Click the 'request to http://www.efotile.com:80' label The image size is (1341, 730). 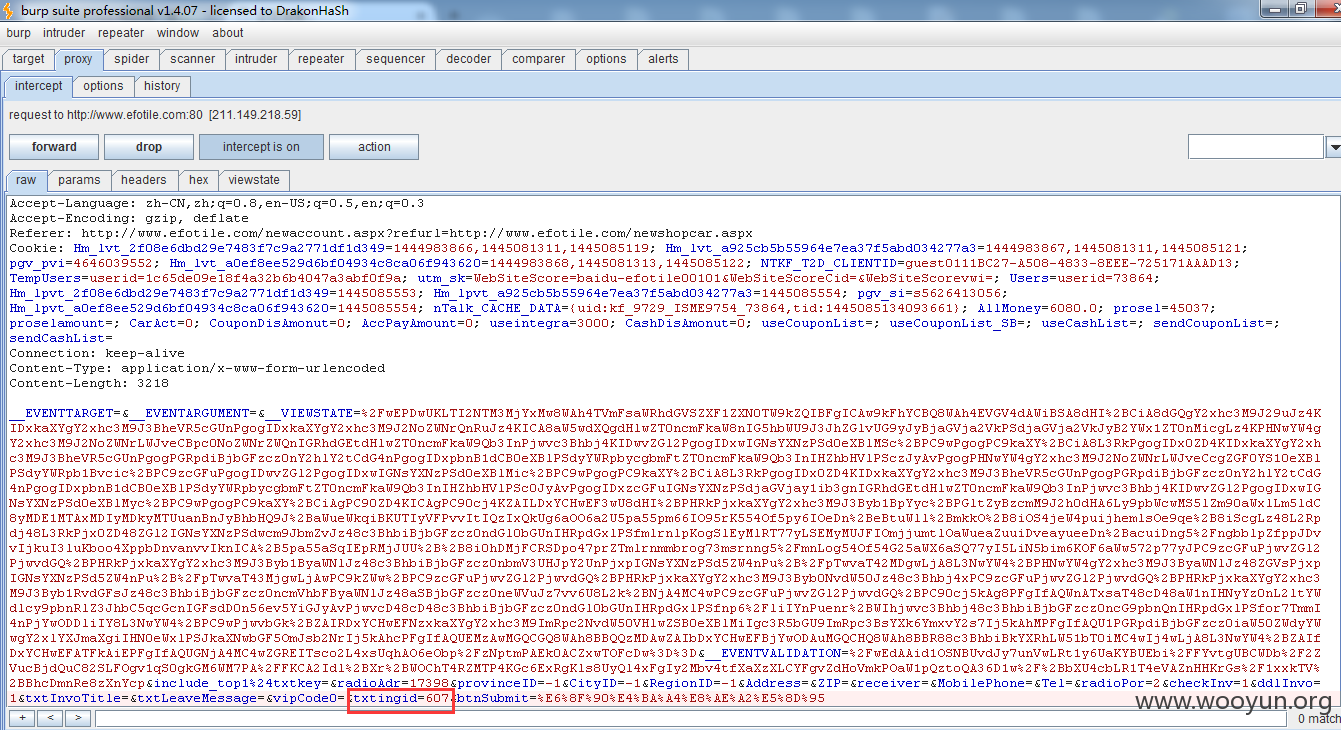point(155,115)
